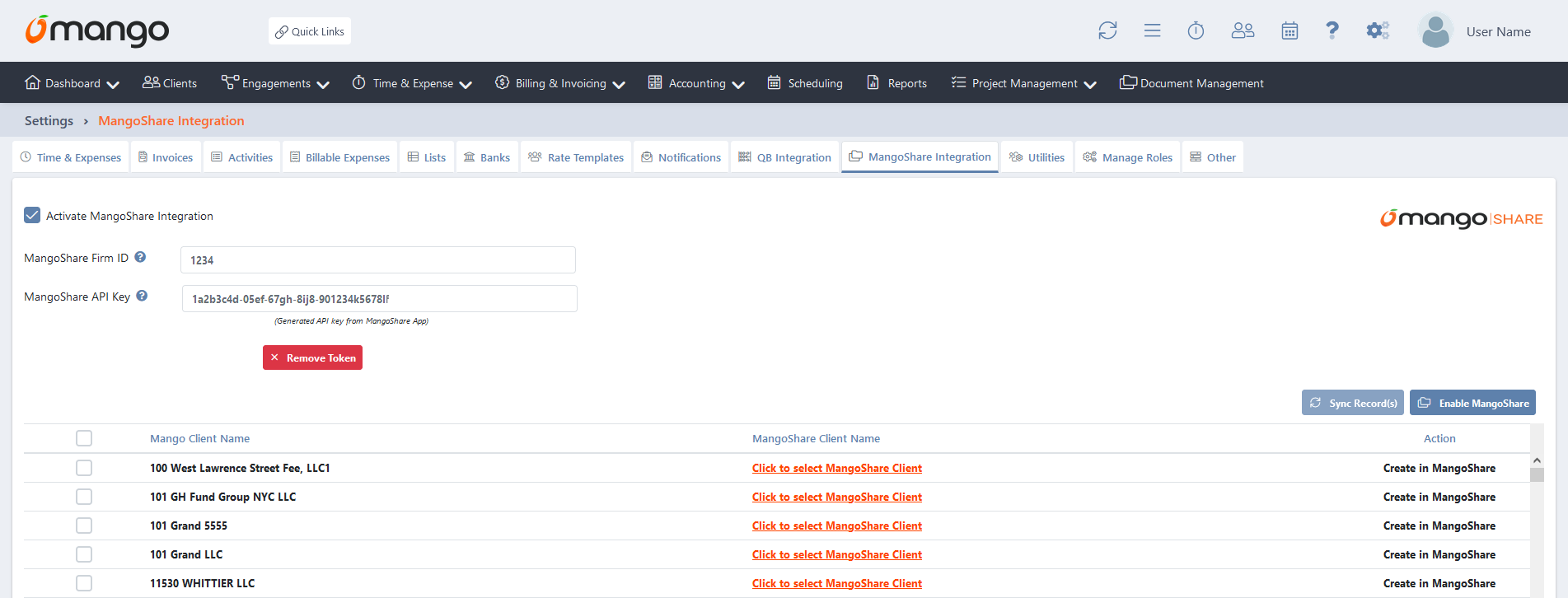Open the User Name account menu
Screen dimensions: 1568x598
1498,31
